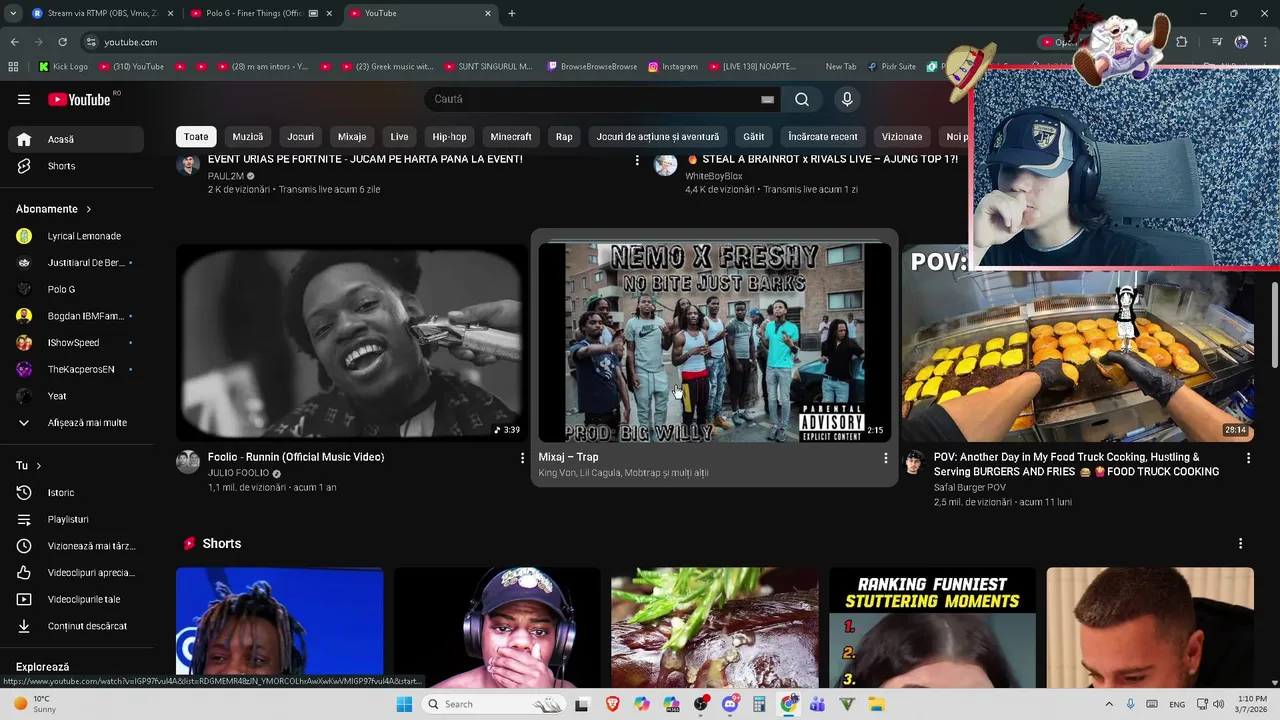Viewport: 1280px width, 720px height.
Task: Show hidden system tray icons
Action: pyautogui.click(x=1108, y=704)
